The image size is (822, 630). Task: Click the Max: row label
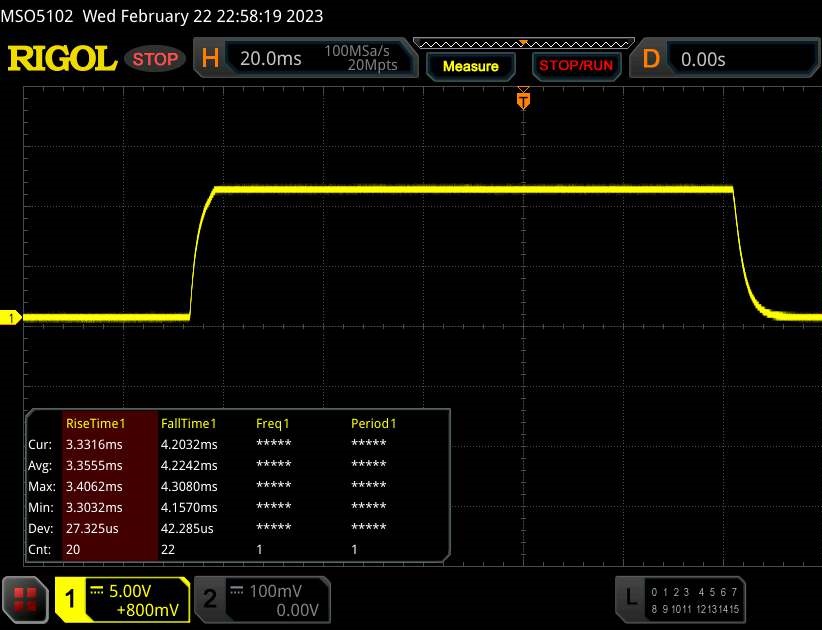point(41,486)
